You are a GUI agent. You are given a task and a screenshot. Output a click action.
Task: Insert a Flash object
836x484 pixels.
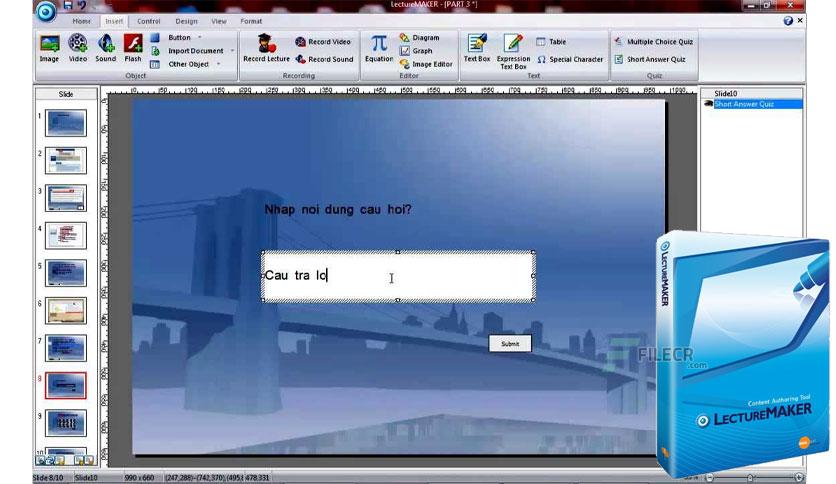133,49
